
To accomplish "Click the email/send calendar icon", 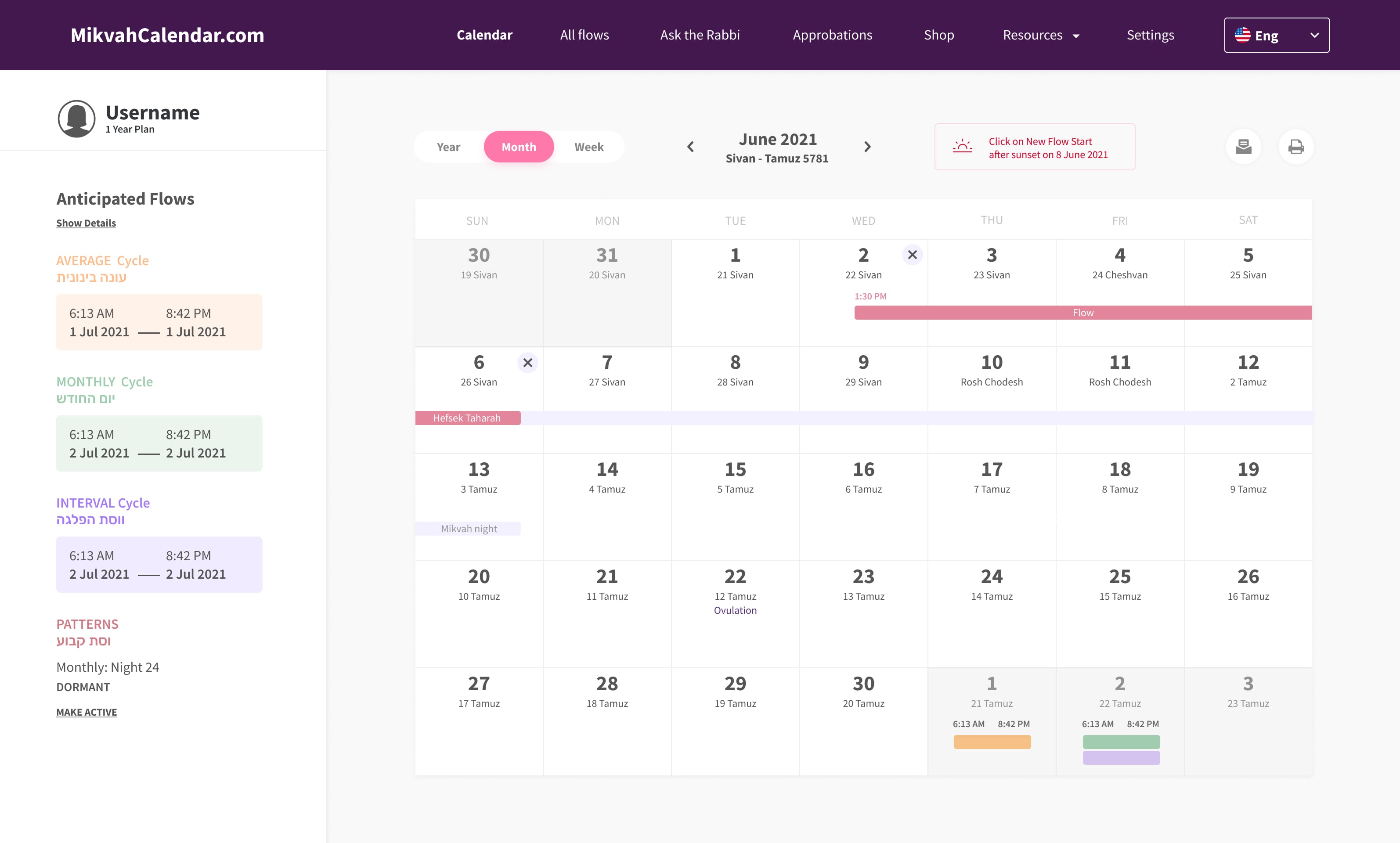I will pos(1243,147).
